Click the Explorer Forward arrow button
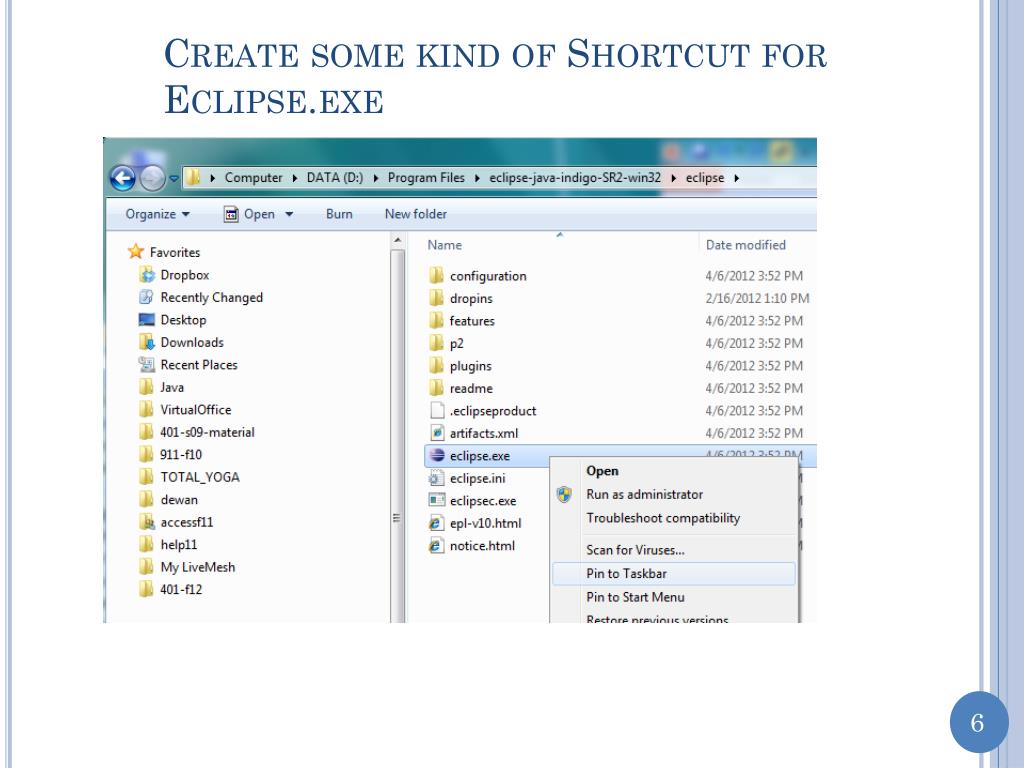Screen dimensions: 1024x768 pos(153,178)
